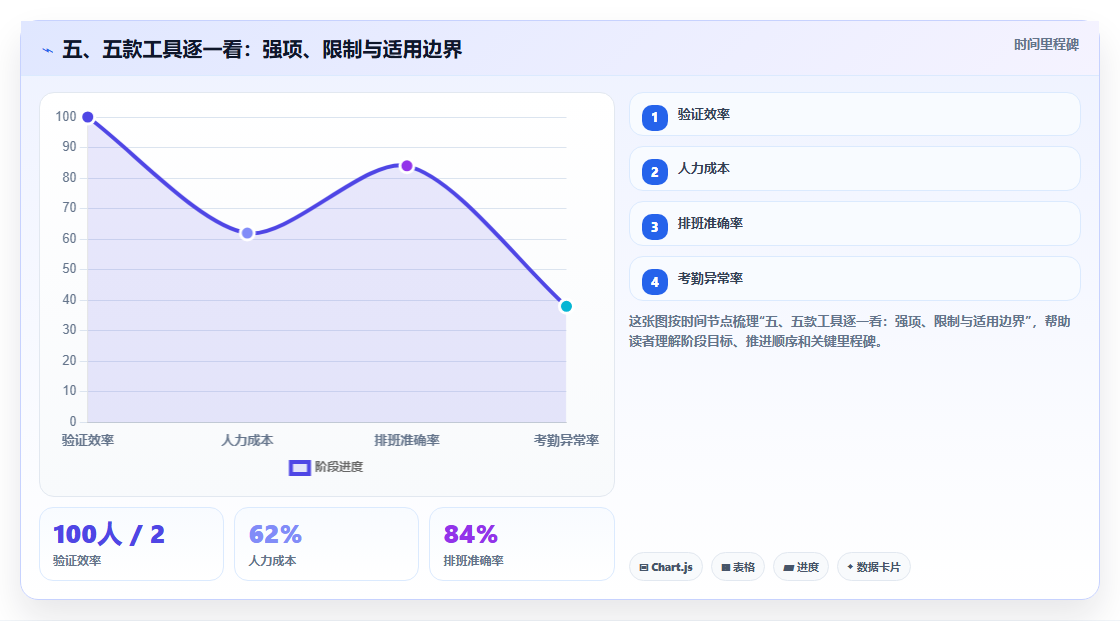Click the x-axis label 排班准确率
The image size is (1120, 621).
pyautogui.click(x=406, y=440)
